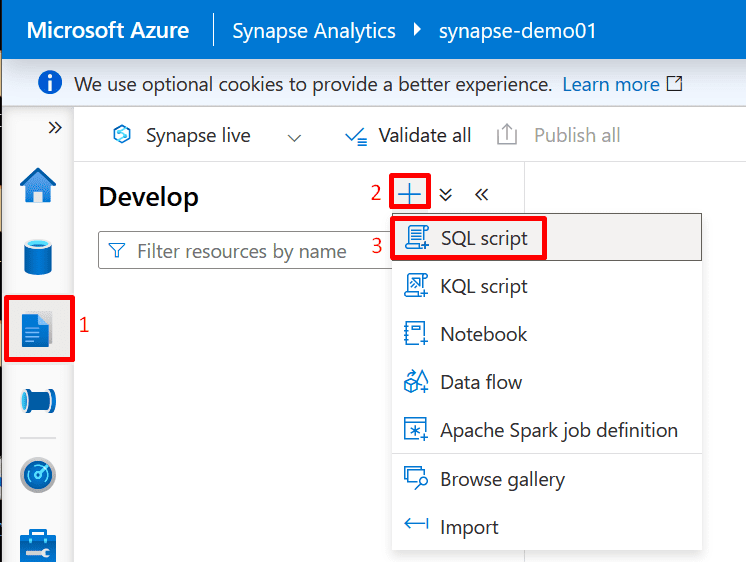Collapse the Develop panel with double chevron
This screenshot has height=562, width=746.
pos(481,194)
